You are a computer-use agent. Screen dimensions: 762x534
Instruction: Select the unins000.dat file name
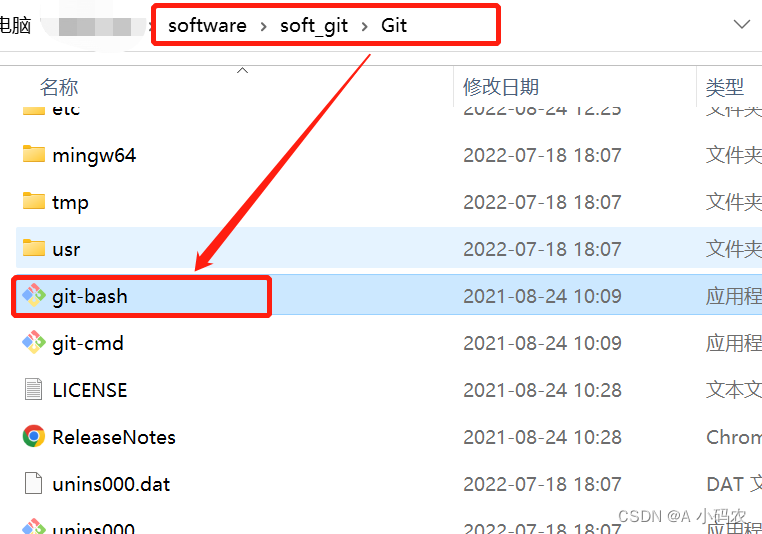point(111,484)
